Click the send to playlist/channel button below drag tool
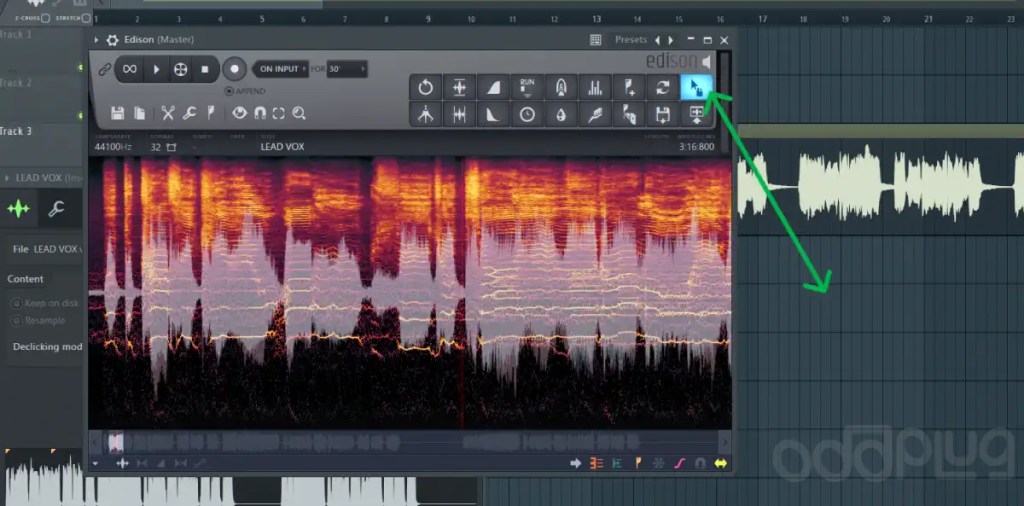Screen dimensions: 1024x506 click(697, 115)
